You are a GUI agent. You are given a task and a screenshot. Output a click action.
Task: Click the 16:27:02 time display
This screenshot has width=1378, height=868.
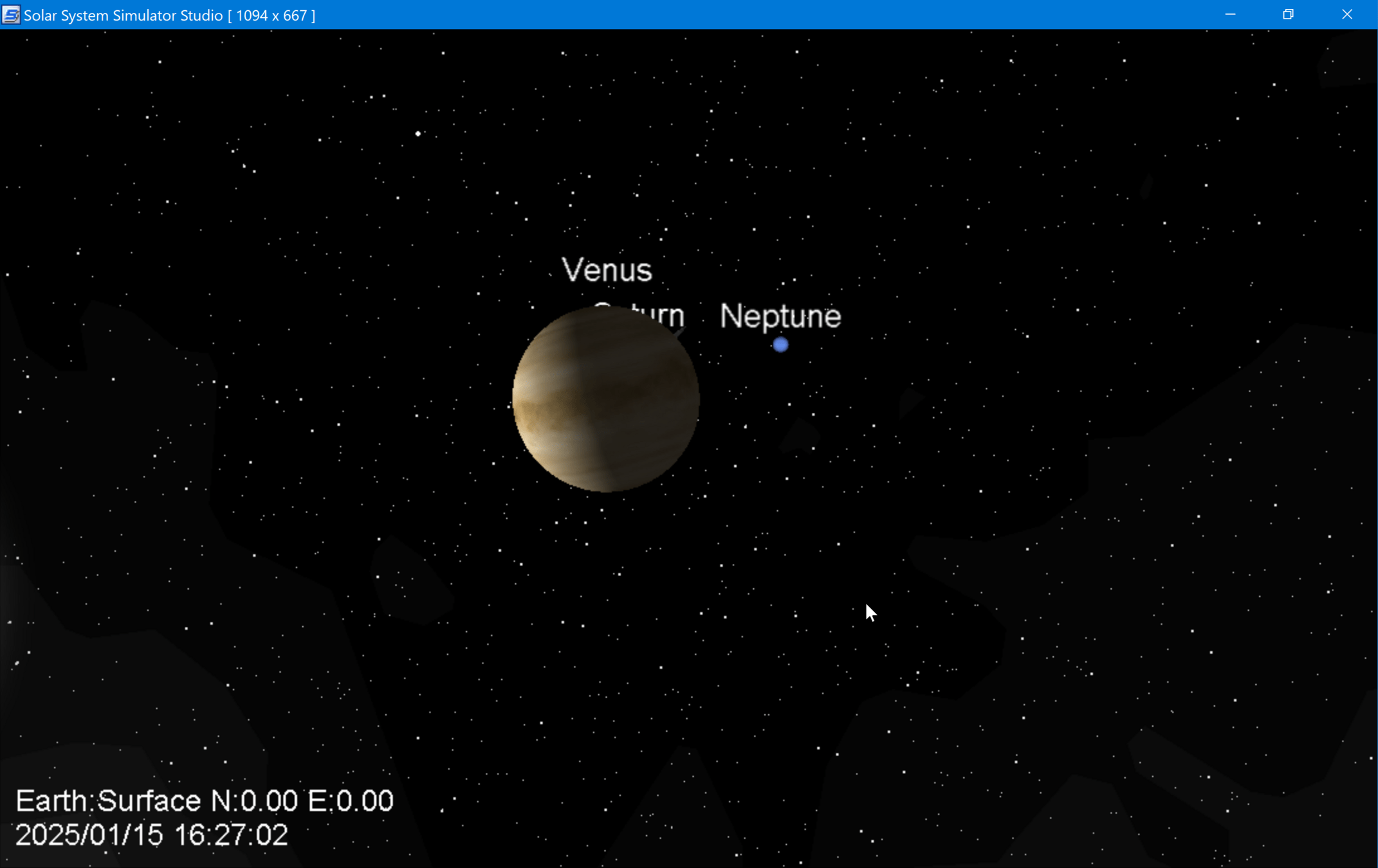[231, 835]
